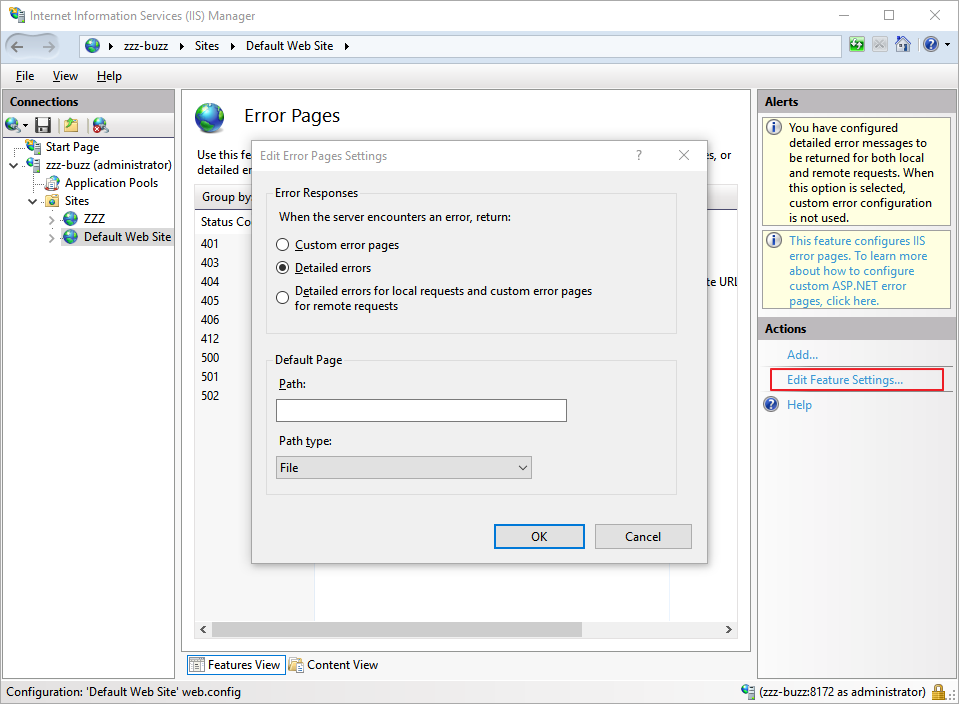The image size is (959, 704).
Task: Click the Home icon in navigation toolbar
Action: tap(903, 45)
